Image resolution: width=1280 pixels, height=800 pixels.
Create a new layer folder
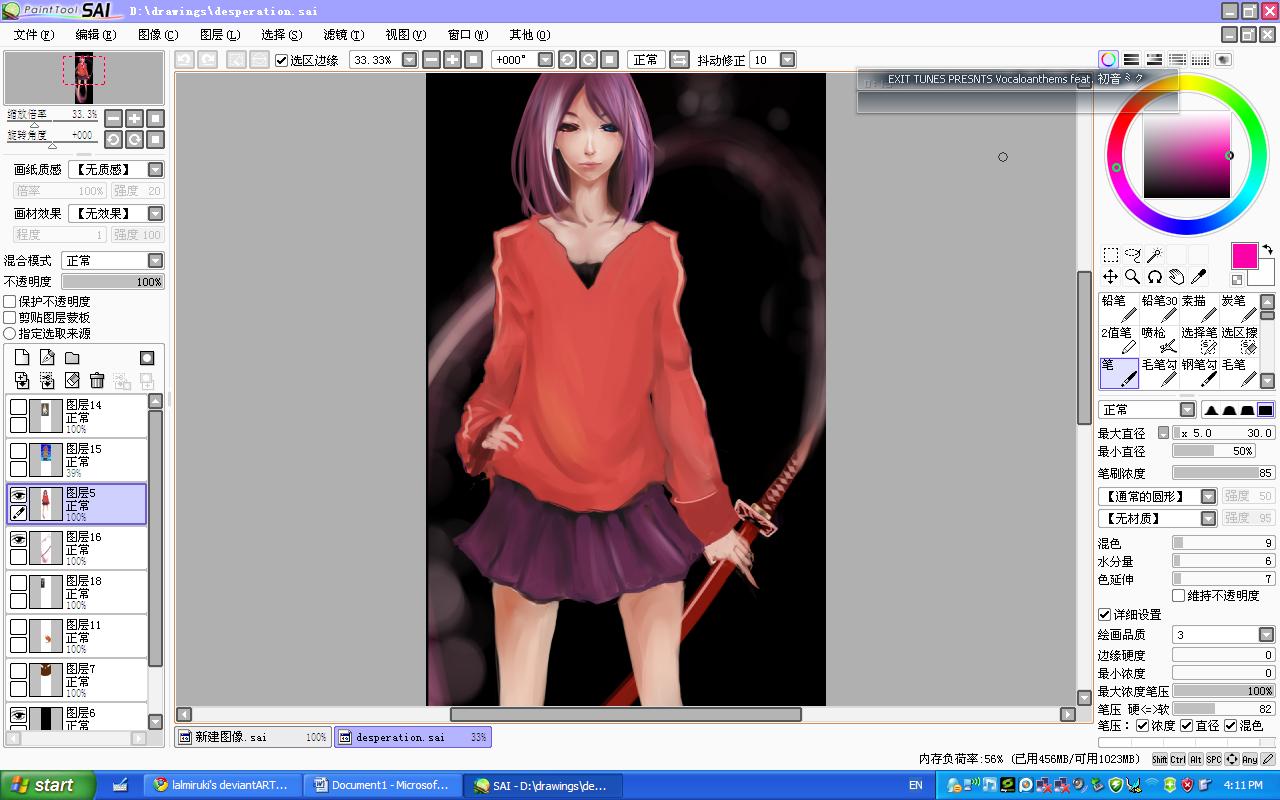pyautogui.click(x=72, y=358)
